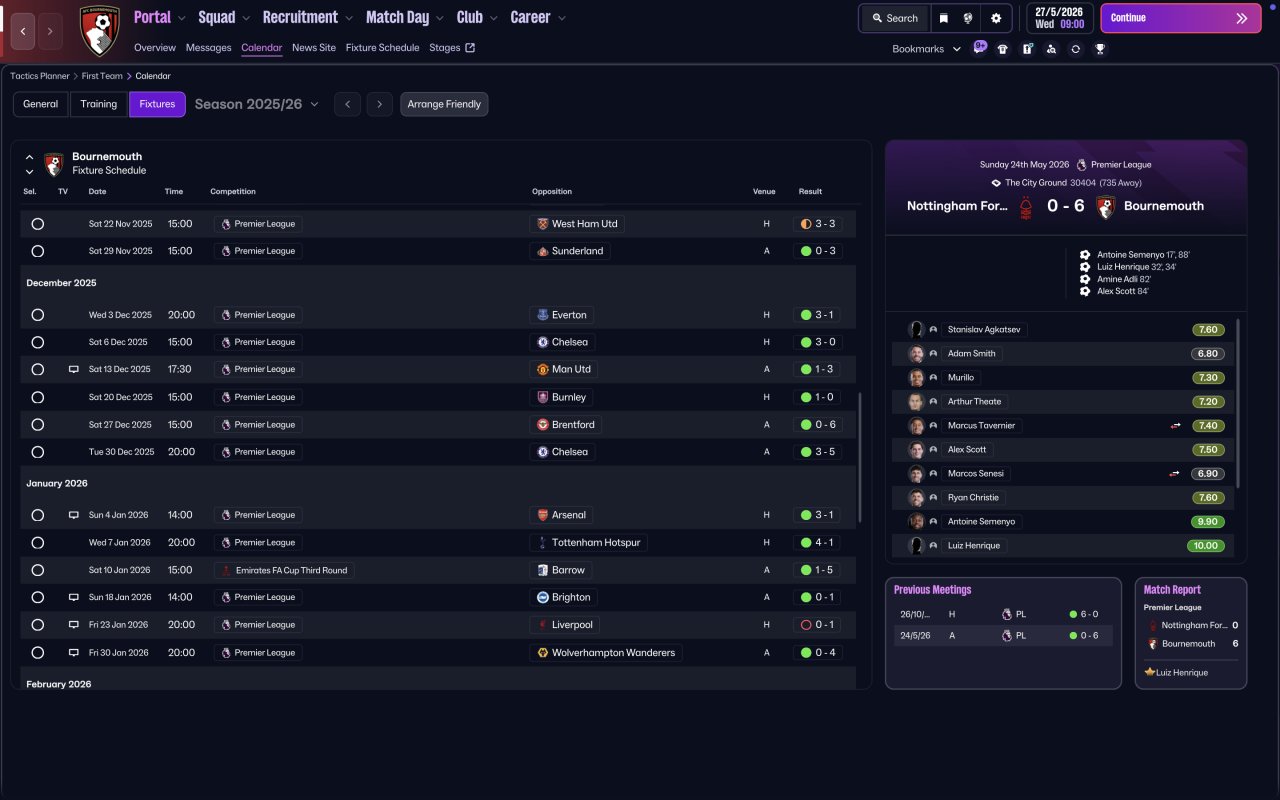Click the Nottingham Forest crest in match summary
The image size is (1280, 800).
[x=1025, y=207]
